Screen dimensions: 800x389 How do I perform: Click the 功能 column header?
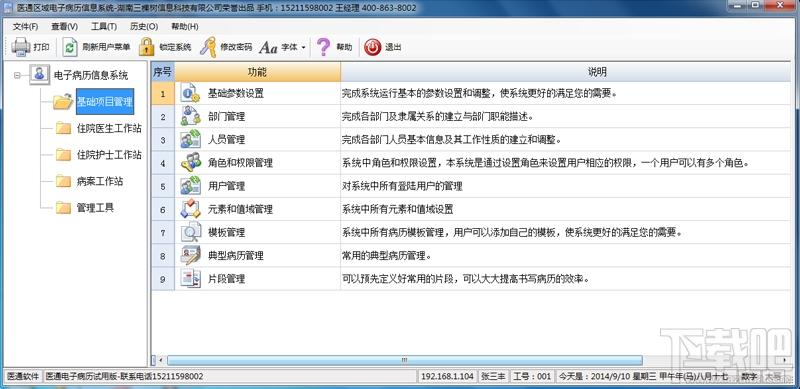point(257,72)
